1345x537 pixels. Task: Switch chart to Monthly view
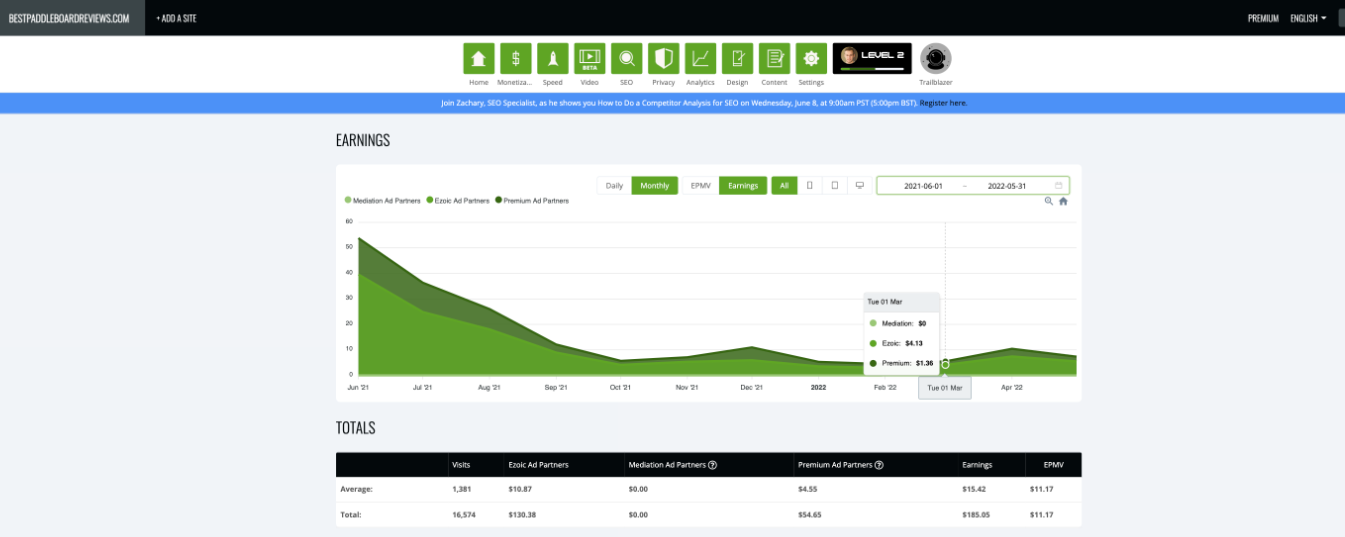coord(655,186)
